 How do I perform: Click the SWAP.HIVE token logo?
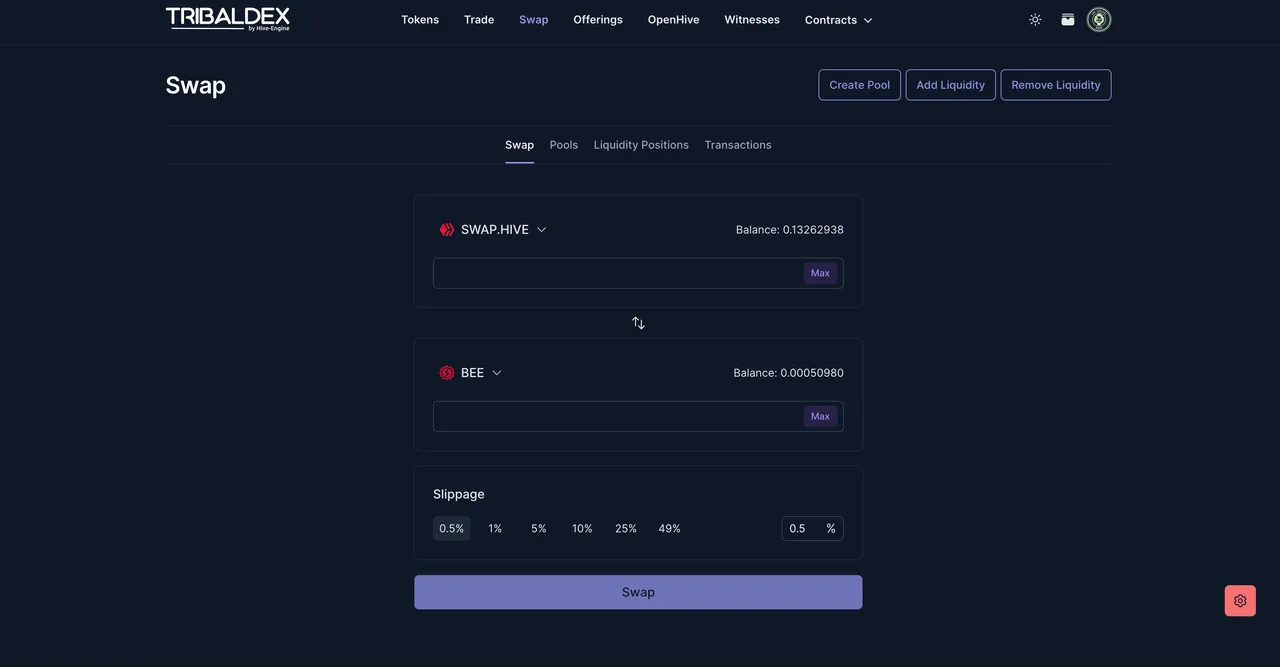tap(447, 230)
